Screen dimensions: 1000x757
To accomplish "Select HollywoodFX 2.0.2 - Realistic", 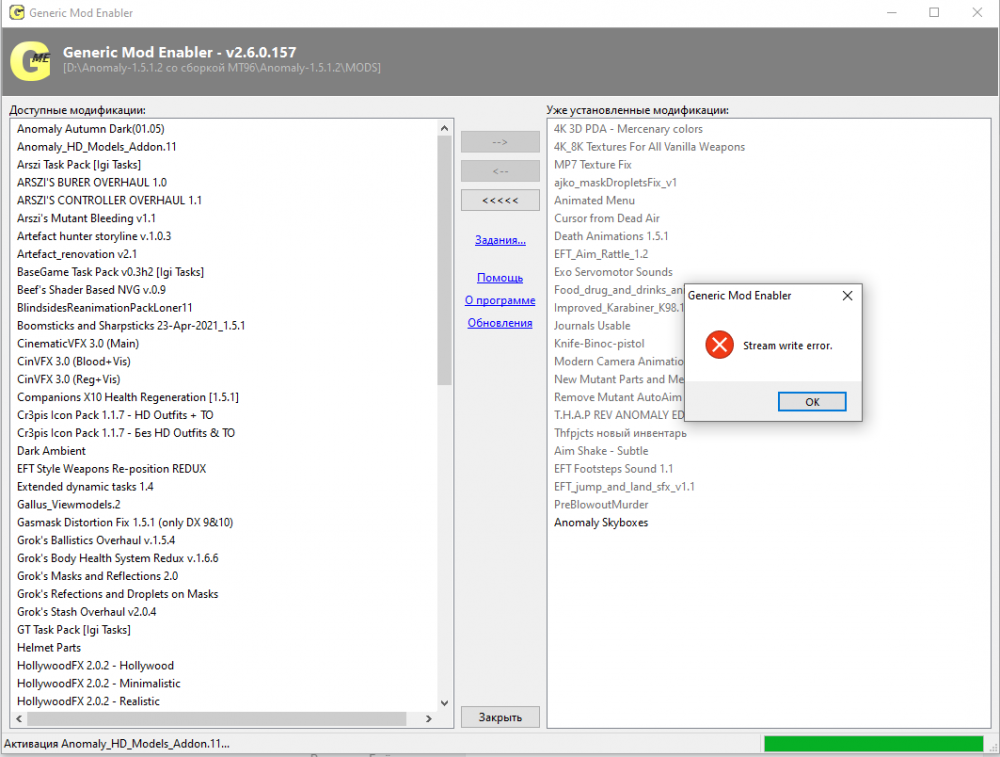I will (89, 701).
